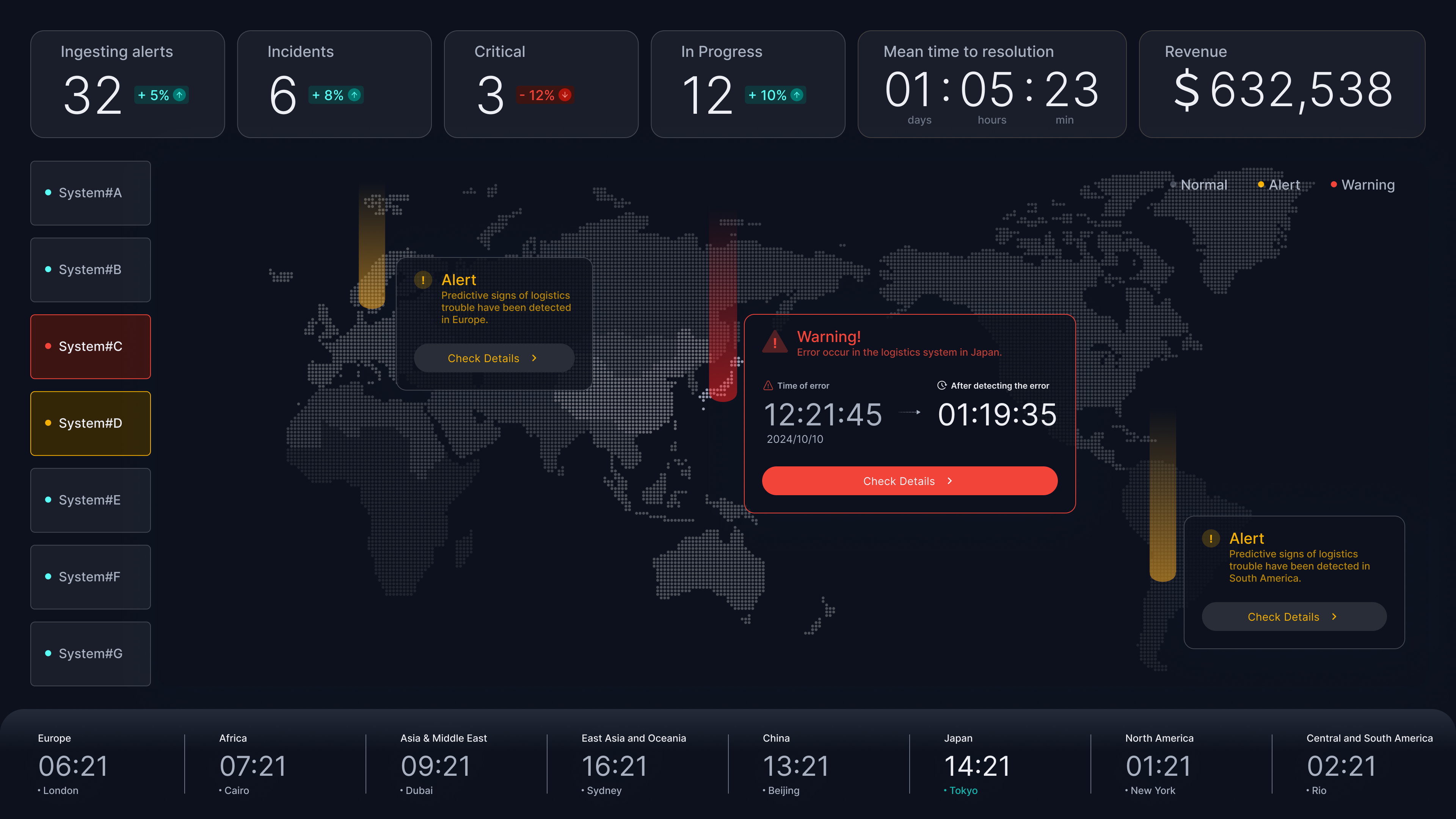
Task: Click the up-arrow icon beside +8%
Action: (x=354, y=95)
